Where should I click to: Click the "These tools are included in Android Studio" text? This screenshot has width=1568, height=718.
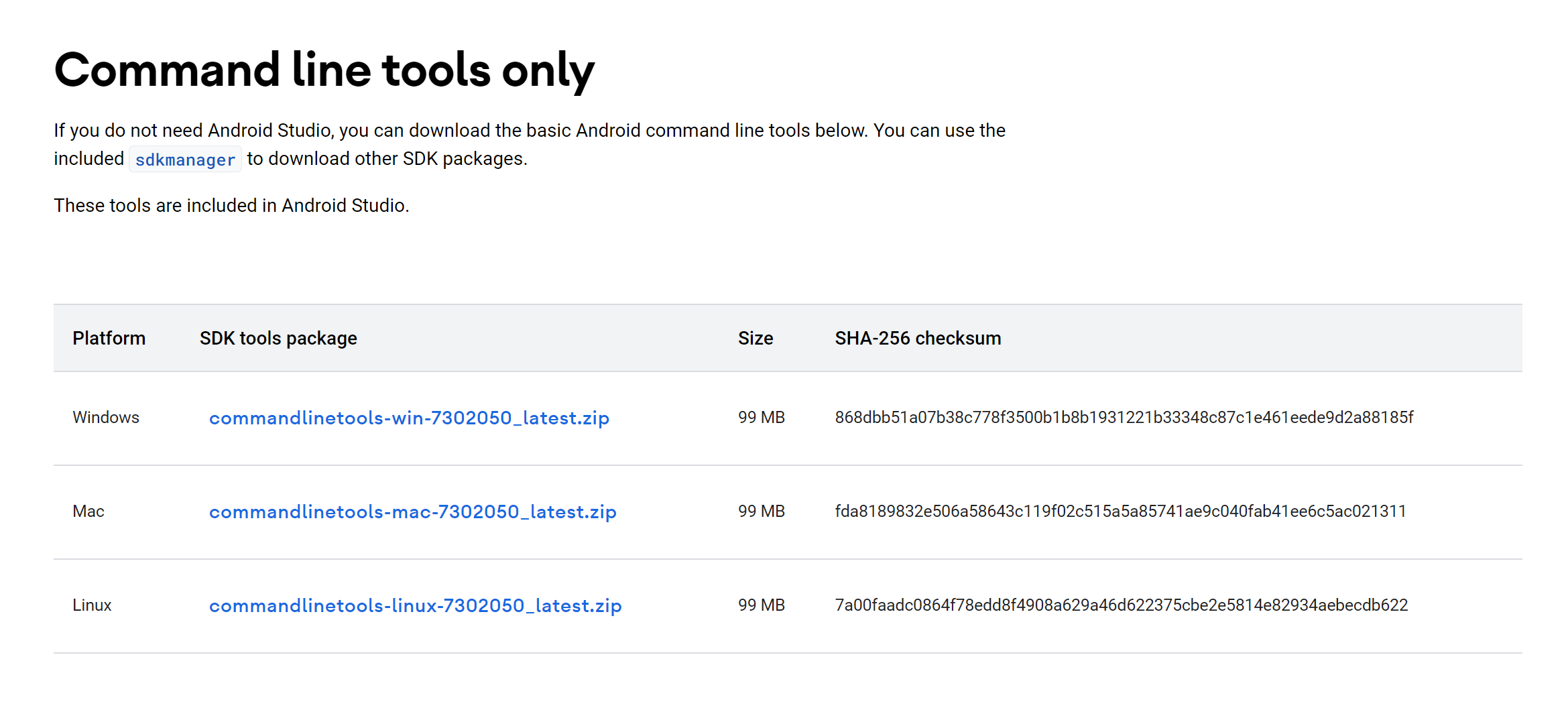point(231,205)
